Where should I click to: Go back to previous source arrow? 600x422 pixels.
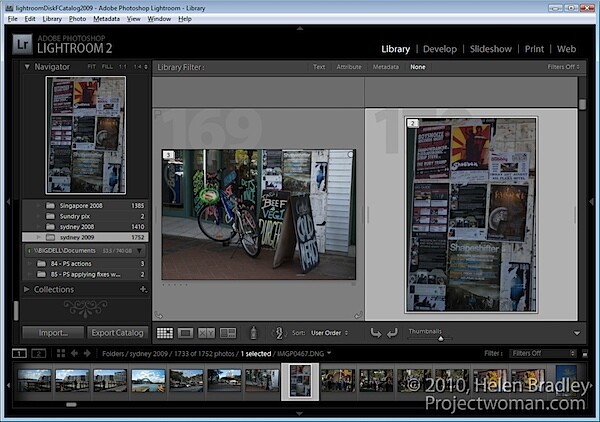click(74, 353)
